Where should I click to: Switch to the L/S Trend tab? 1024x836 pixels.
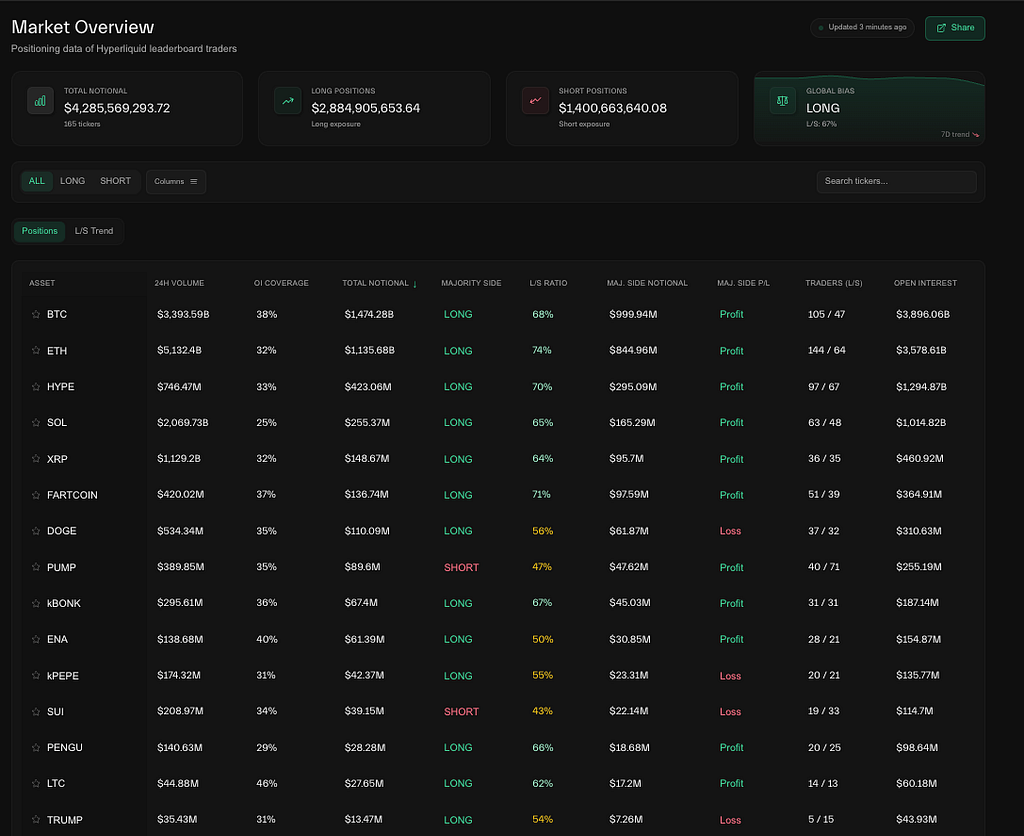[x=94, y=231]
